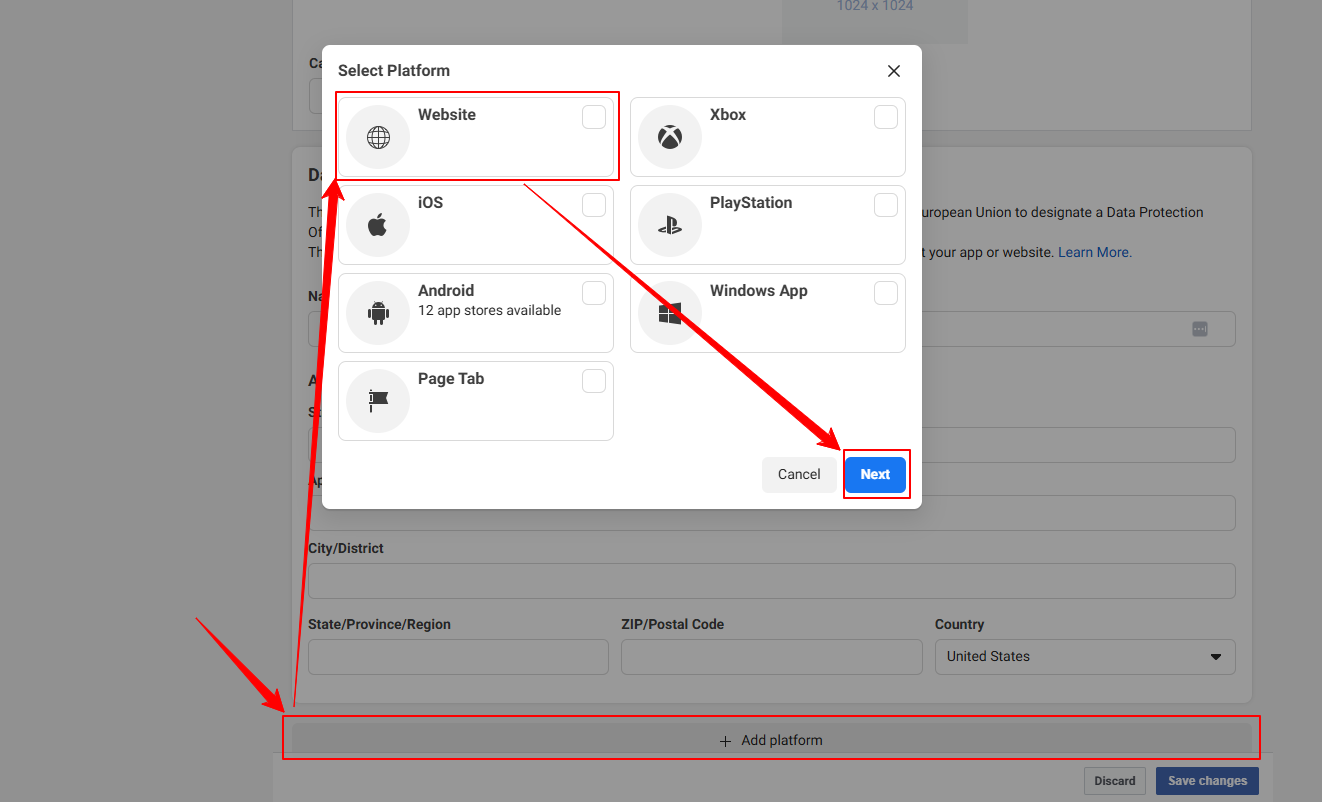
Task: Click the Page Tab flag icon
Action: (378, 401)
